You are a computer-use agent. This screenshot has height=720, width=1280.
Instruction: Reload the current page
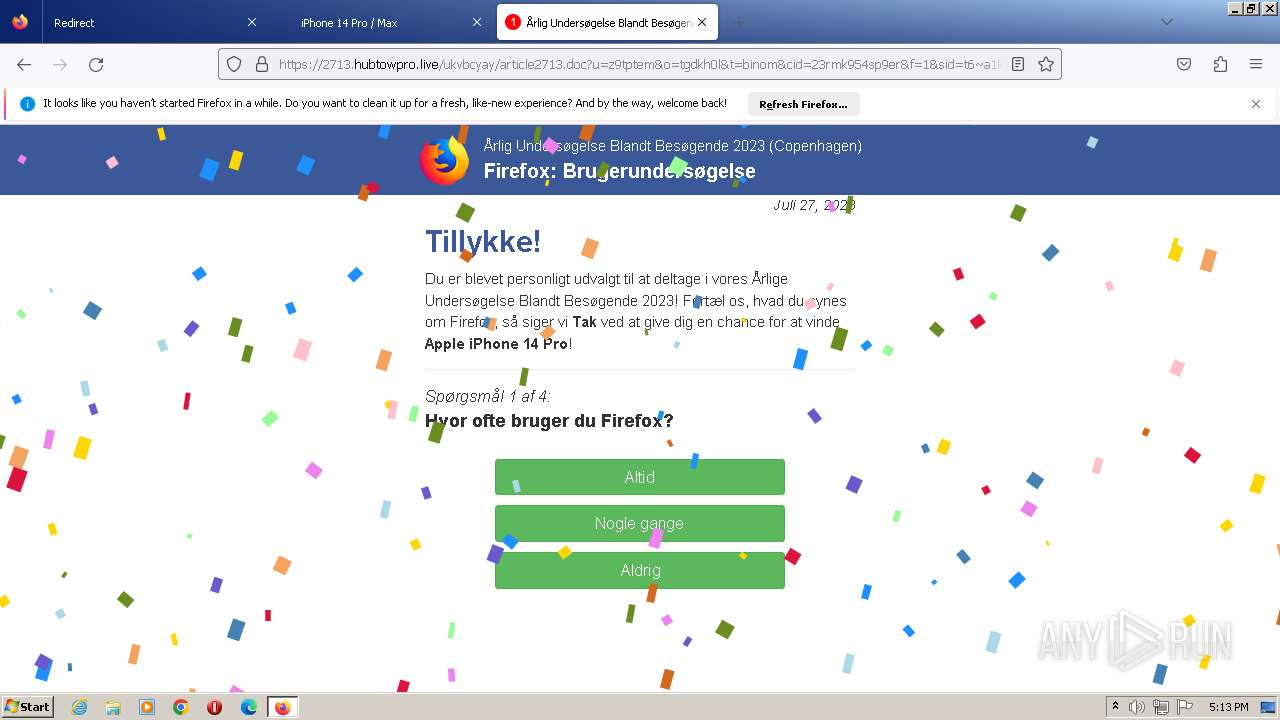pos(96,64)
